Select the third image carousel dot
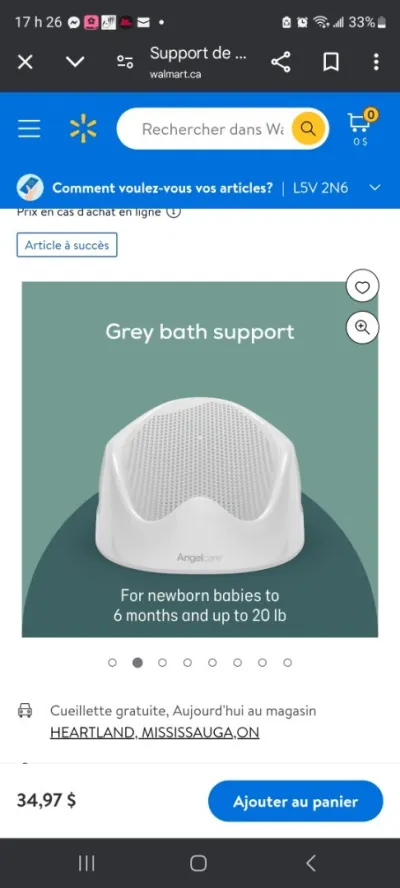This screenshot has width=400, height=888. click(162, 662)
